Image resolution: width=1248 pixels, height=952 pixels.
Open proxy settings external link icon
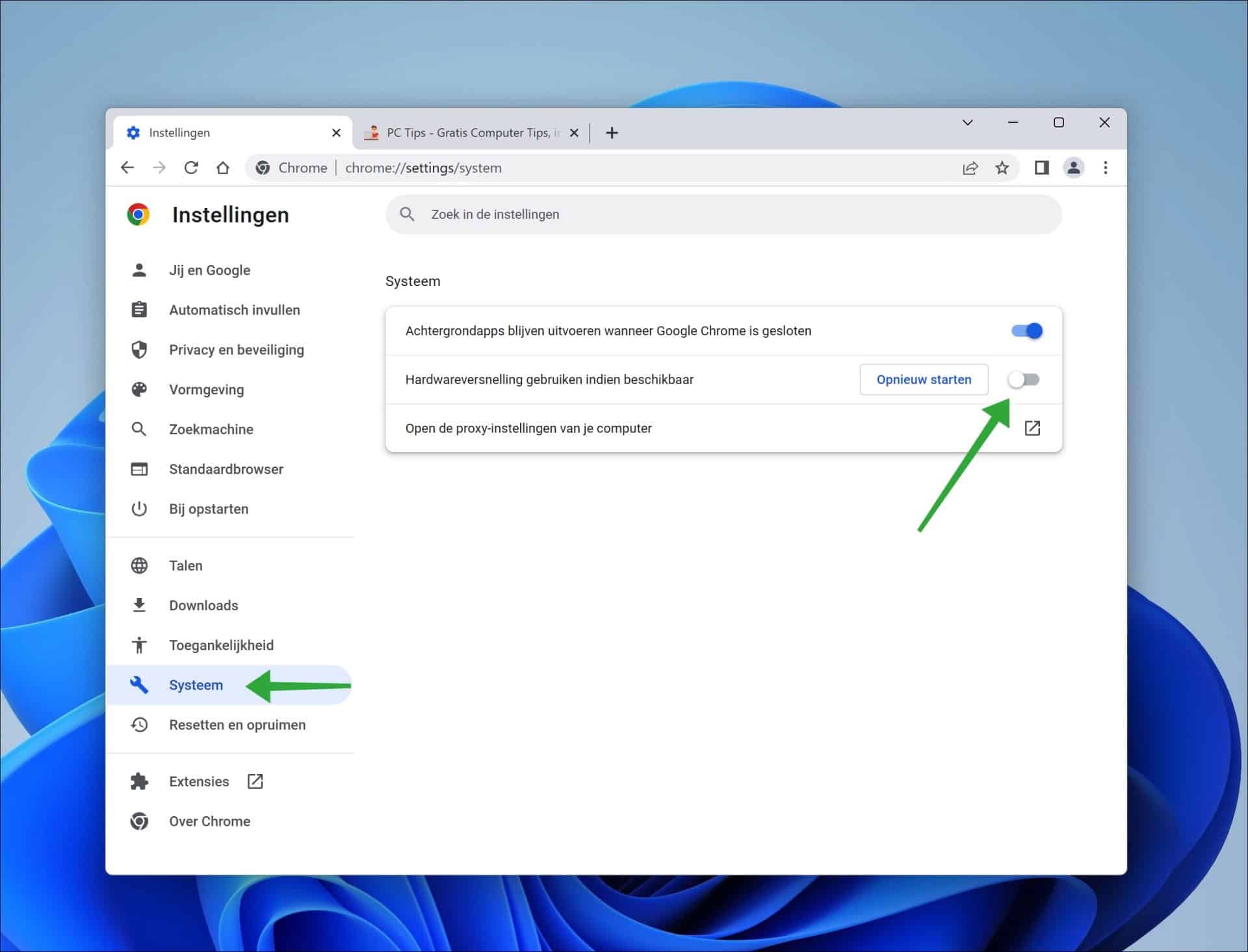coord(1032,428)
